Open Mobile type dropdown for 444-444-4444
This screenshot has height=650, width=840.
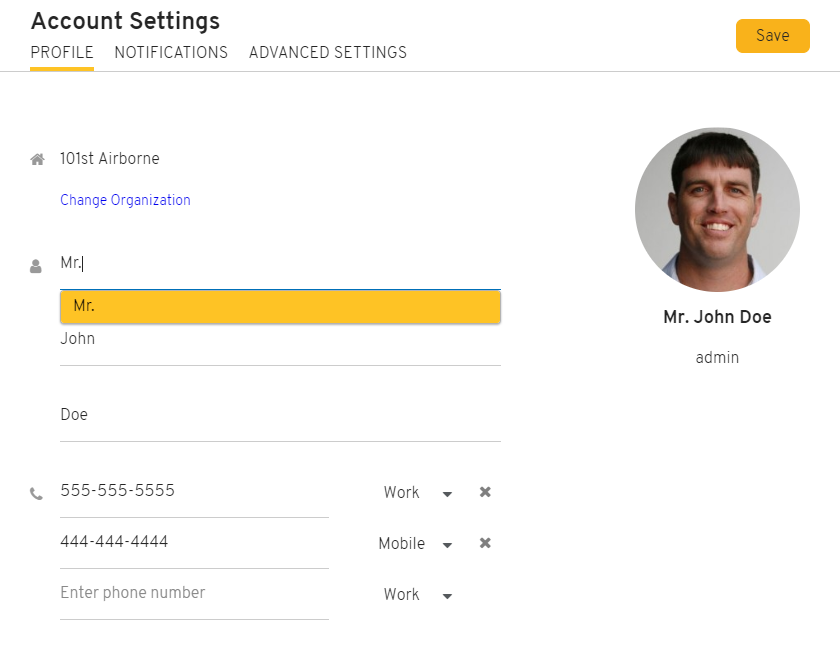[x=416, y=543]
